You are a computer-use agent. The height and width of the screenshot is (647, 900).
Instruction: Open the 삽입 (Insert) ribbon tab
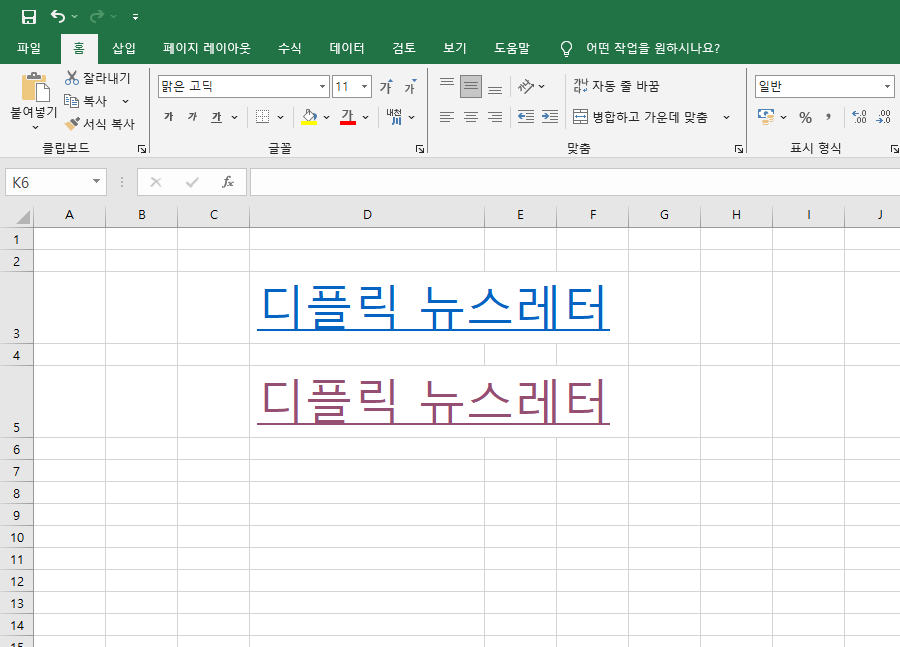(x=124, y=48)
